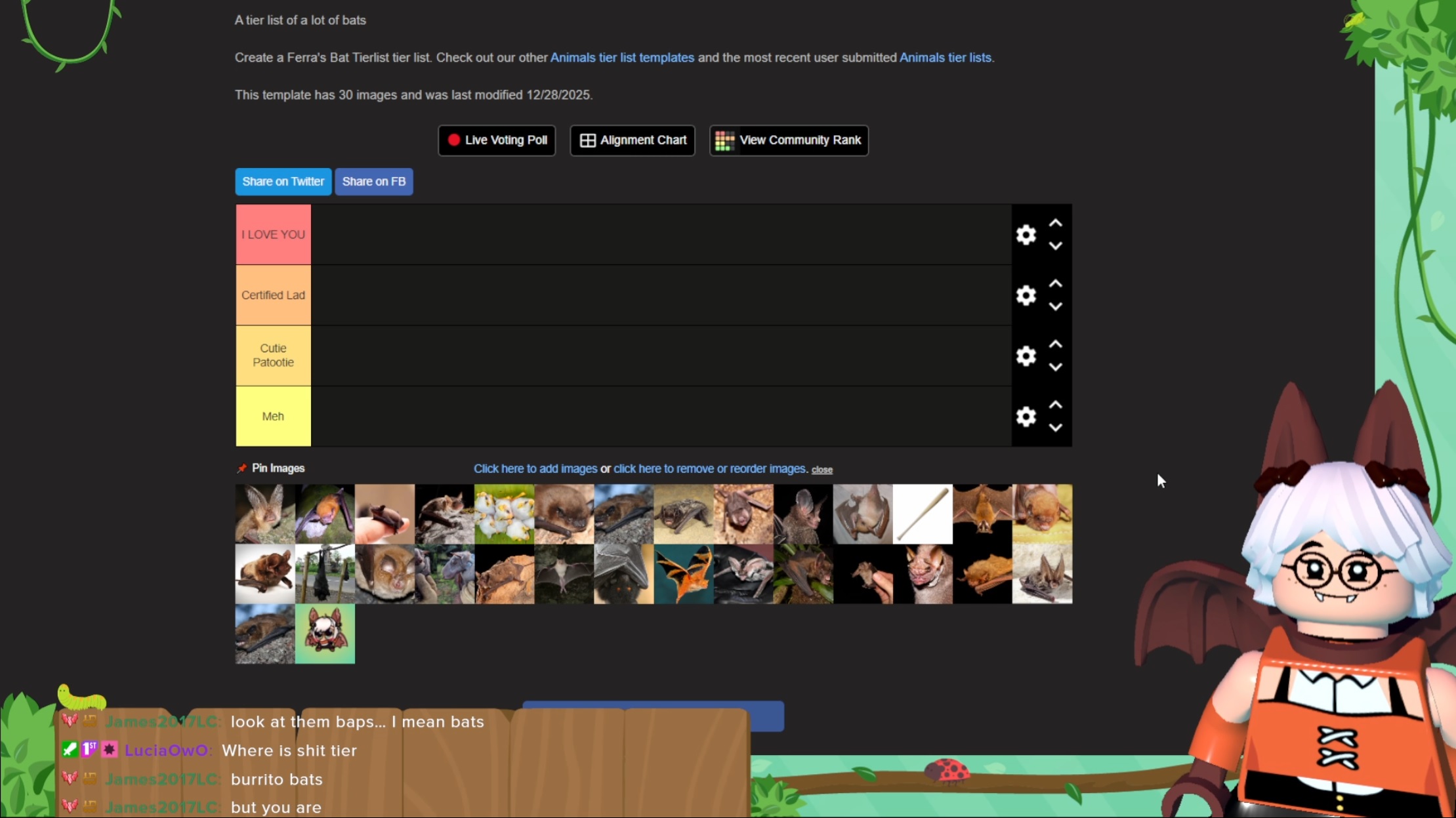This screenshot has width=1456, height=818.
Task: Open settings gear for I LOVE YOU tier
Action: [x=1026, y=235]
